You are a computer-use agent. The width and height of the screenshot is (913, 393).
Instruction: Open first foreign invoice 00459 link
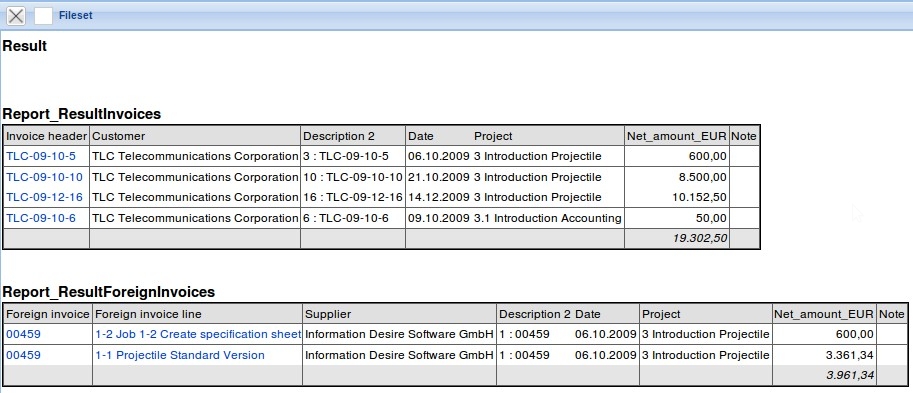pyautogui.click(x=24, y=334)
